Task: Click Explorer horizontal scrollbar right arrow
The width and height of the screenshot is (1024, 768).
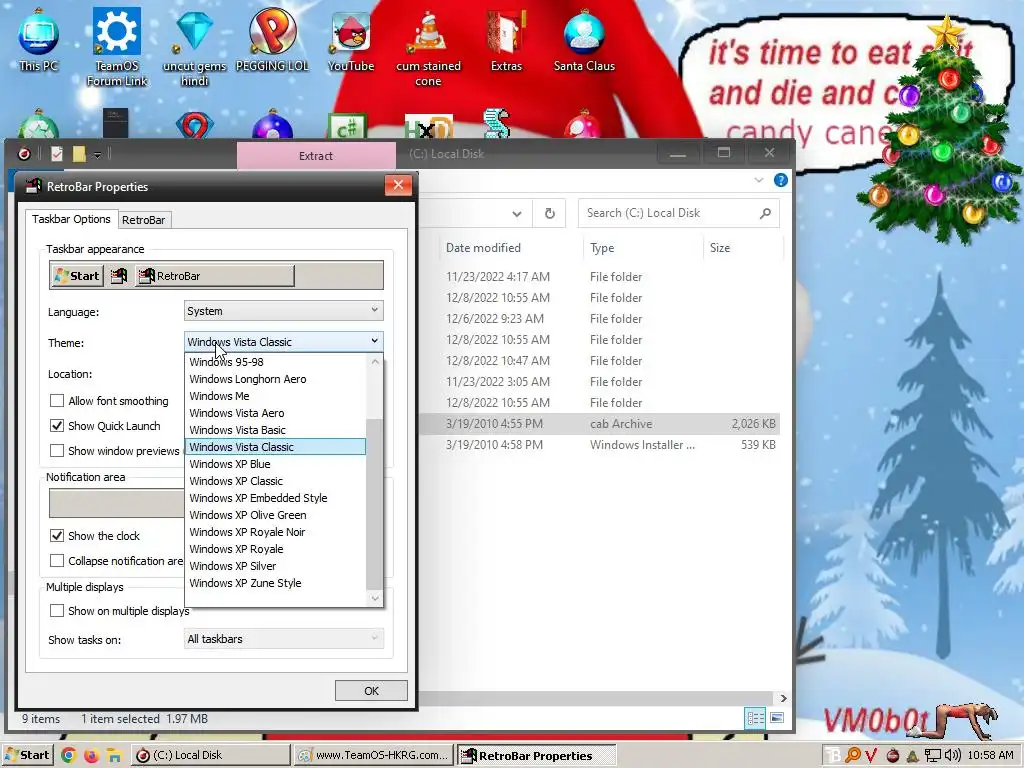Action: pyautogui.click(x=783, y=698)
